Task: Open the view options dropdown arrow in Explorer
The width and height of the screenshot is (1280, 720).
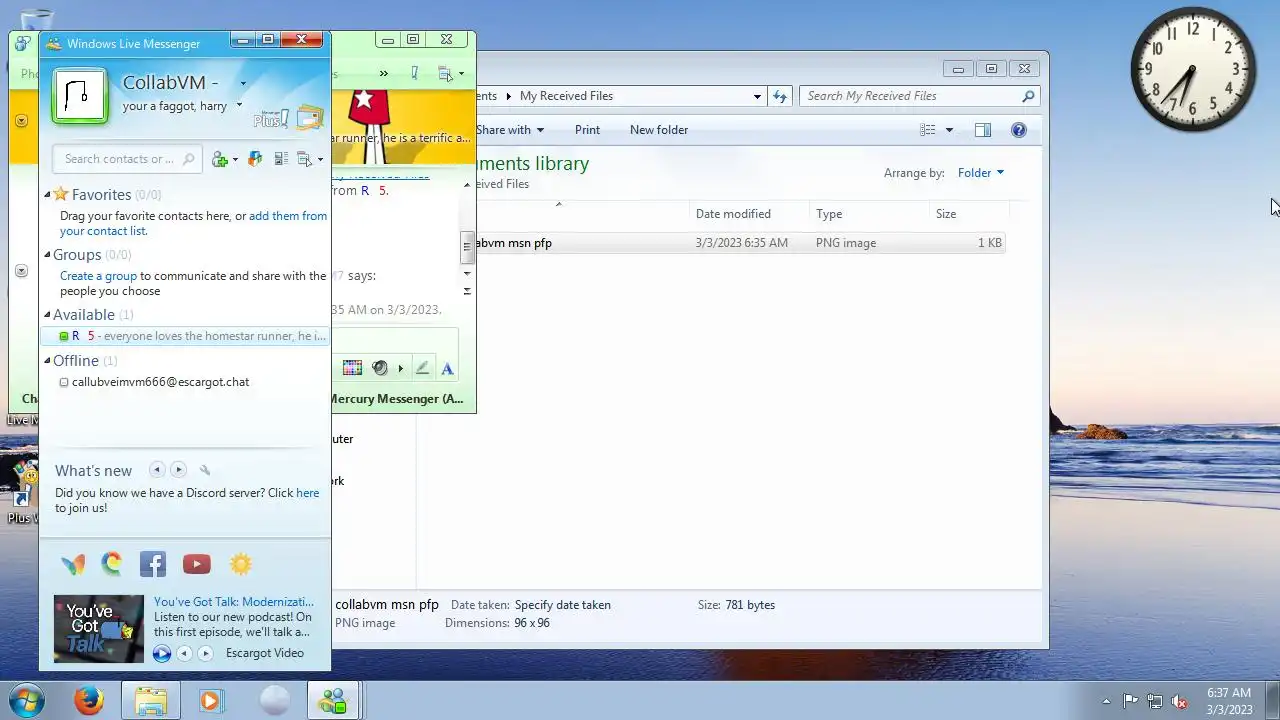Action: pos(949,130)
